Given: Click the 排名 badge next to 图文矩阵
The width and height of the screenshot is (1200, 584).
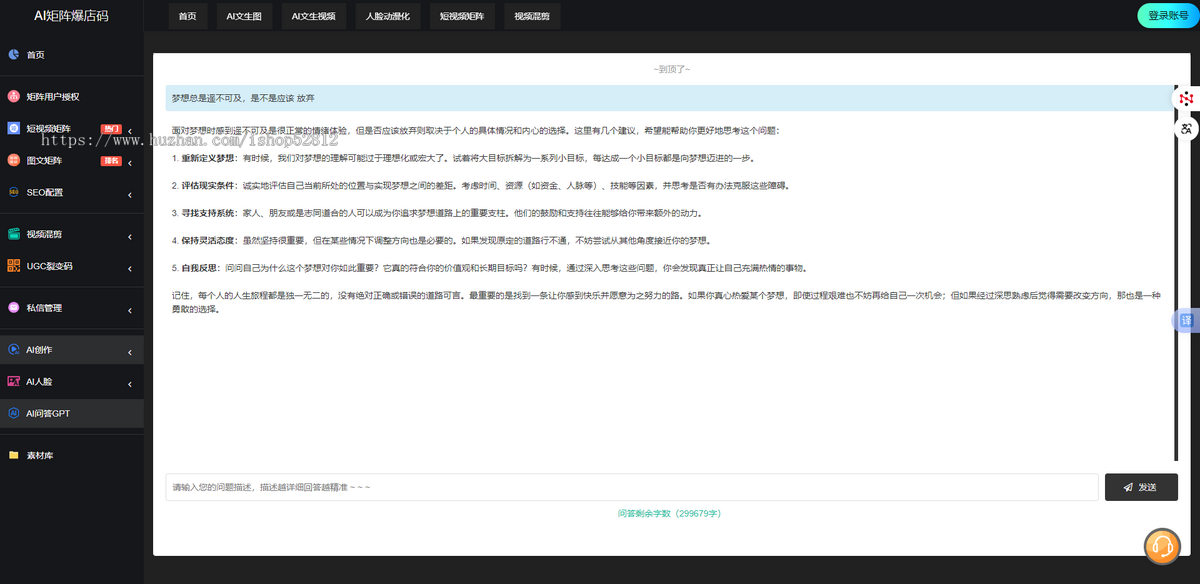Looking at the screenshot, I should [111, 160].
